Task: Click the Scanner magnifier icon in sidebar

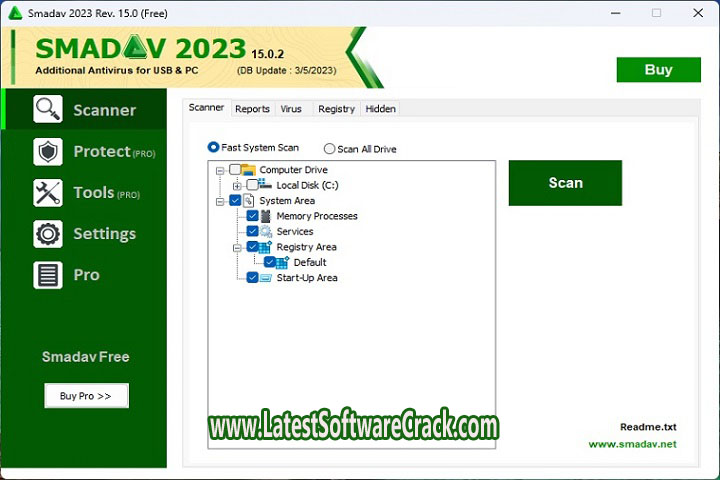Action: point(48,109)
